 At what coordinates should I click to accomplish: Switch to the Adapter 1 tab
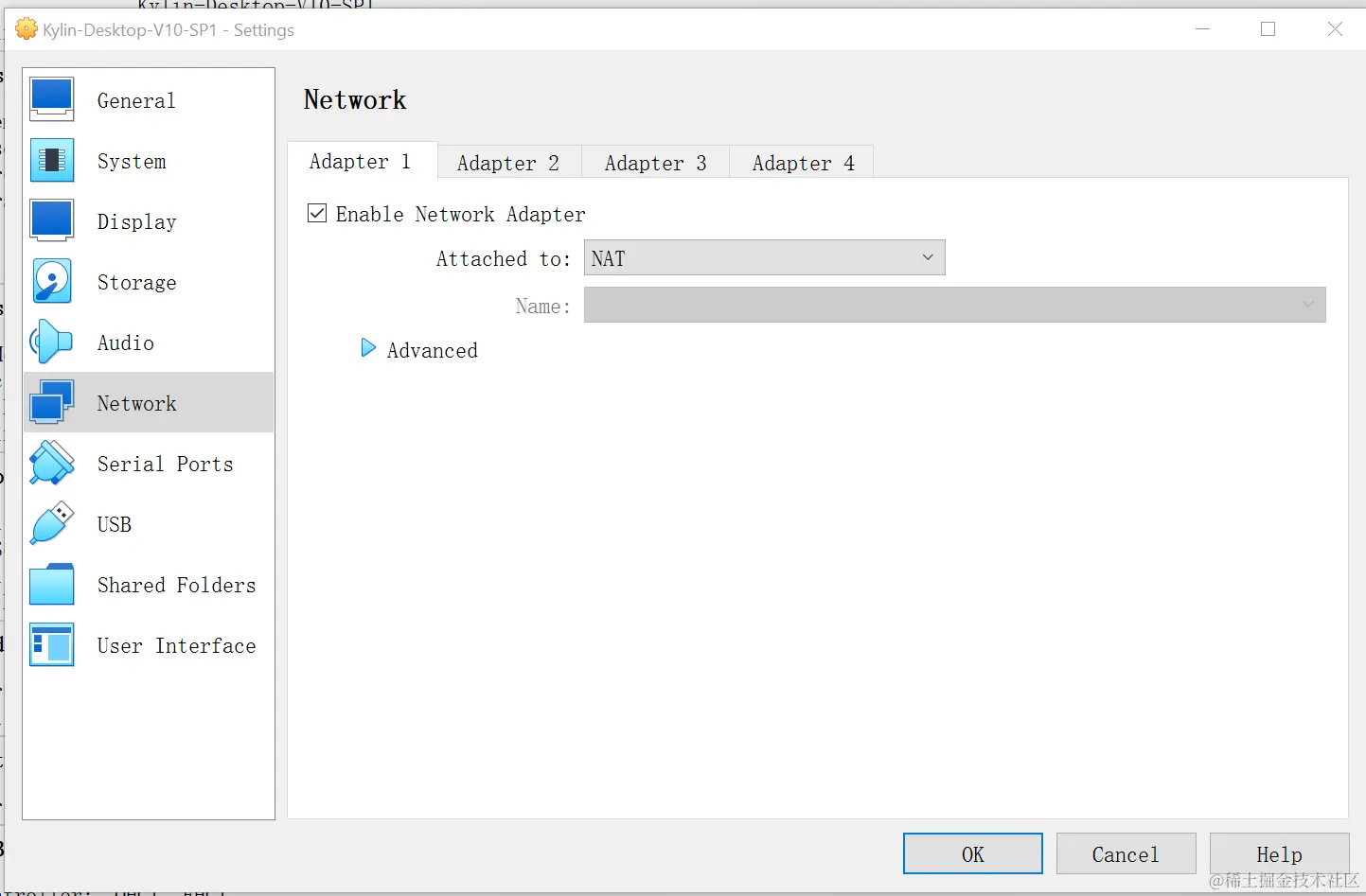pyautogui.click(x=361, y=162)
